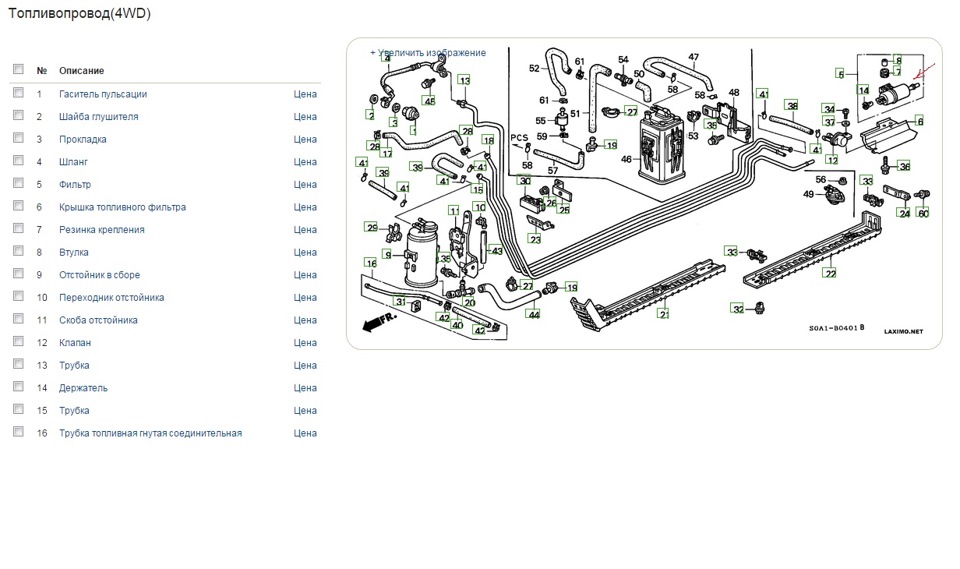Open Цена for the Держатель row
The image size is (960, 569).
[x=305, y=388]
